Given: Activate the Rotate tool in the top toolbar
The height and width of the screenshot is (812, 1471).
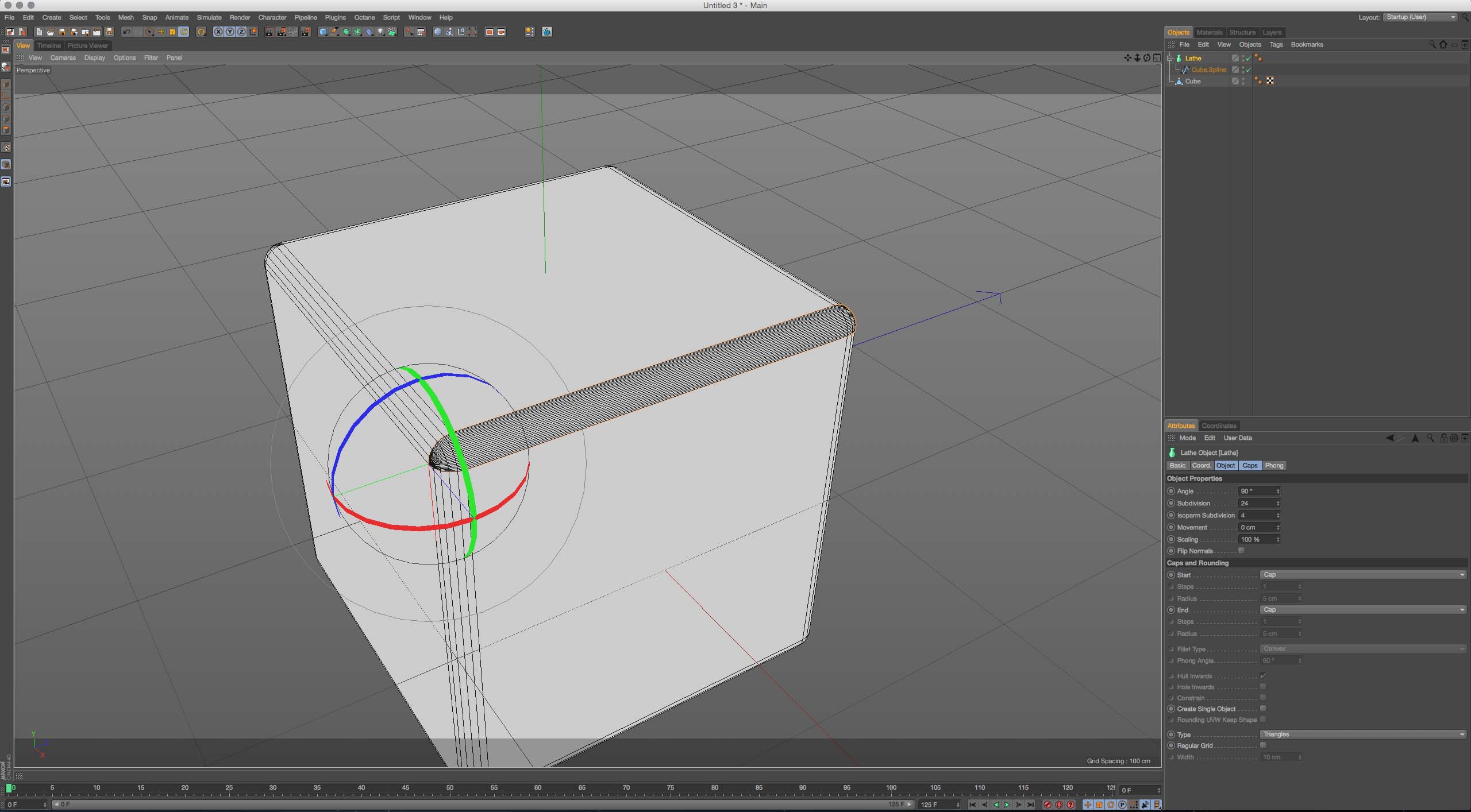Looking at the screenshot, I should tap(184, 32).
